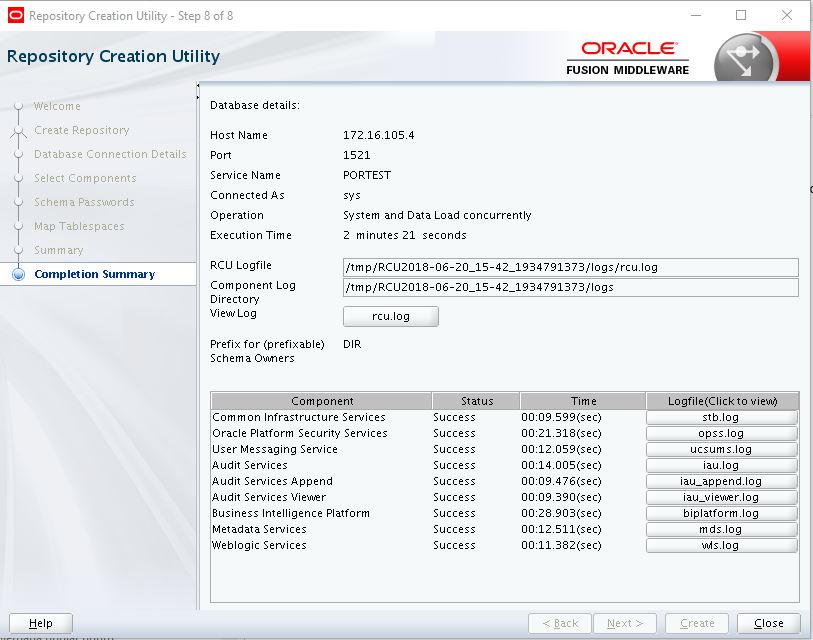Click the Fusion Middleware globe emblem
Viewport: 813px width, 640px height.
[x=745, y=60]
